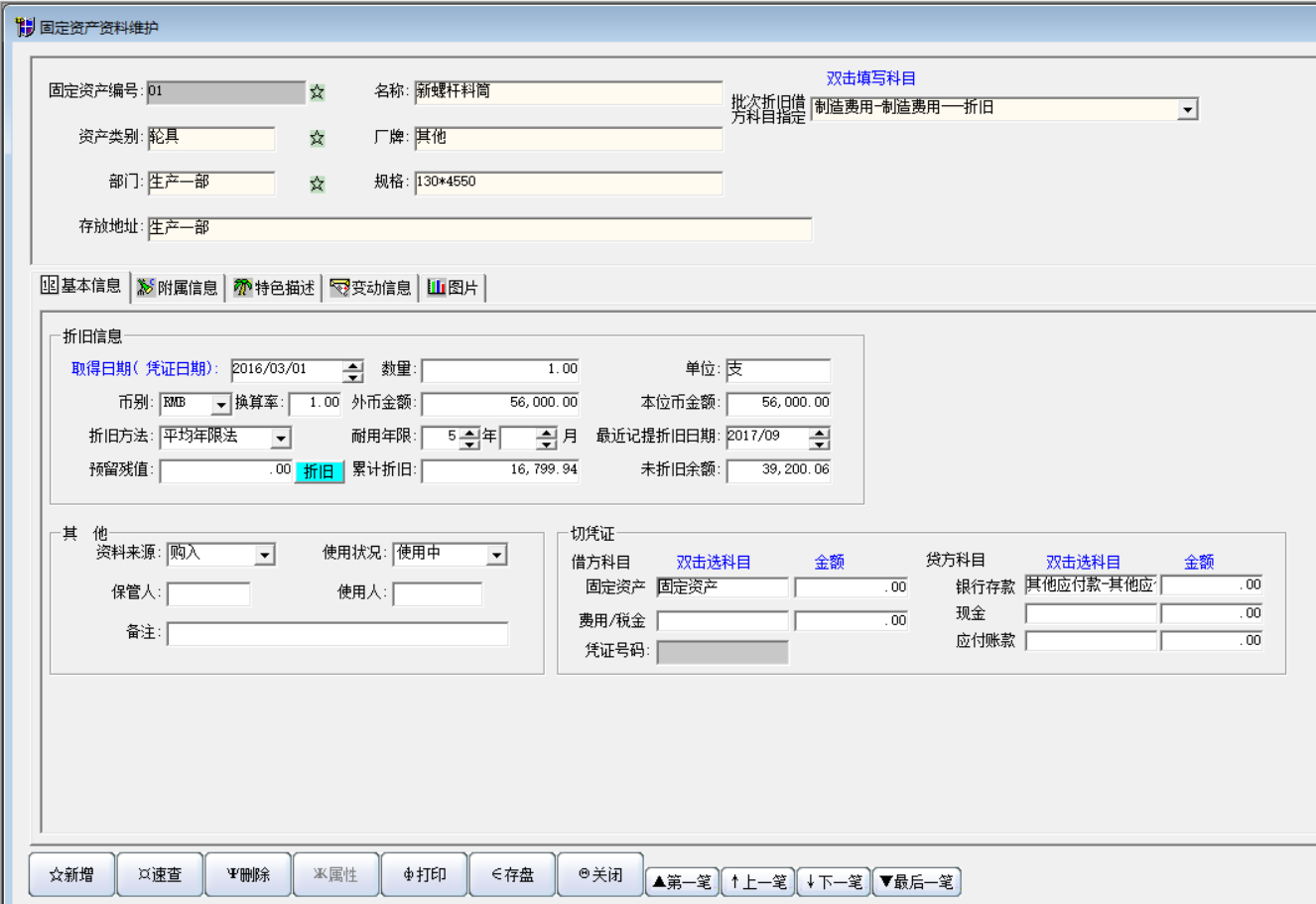This screenshot has width=1316, height=904.
Task: Click the star icon beside 资产类别
Action: [x=317, y=138]
